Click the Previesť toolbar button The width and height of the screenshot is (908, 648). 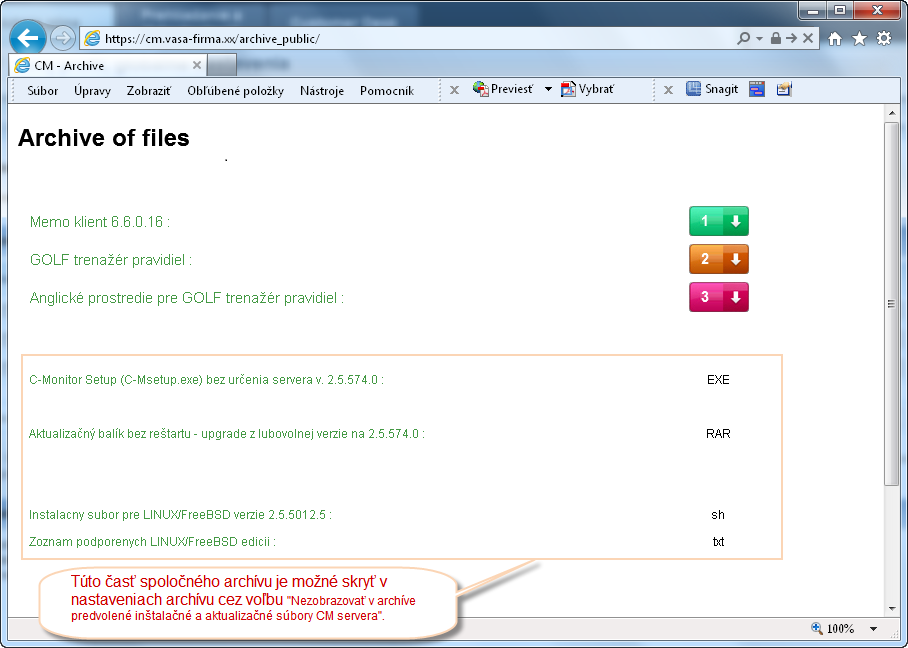(x=503, y=89)
